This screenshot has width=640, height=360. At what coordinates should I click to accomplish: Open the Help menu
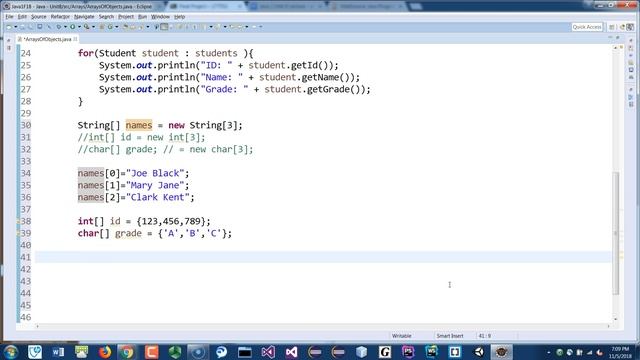pos(179,17)
